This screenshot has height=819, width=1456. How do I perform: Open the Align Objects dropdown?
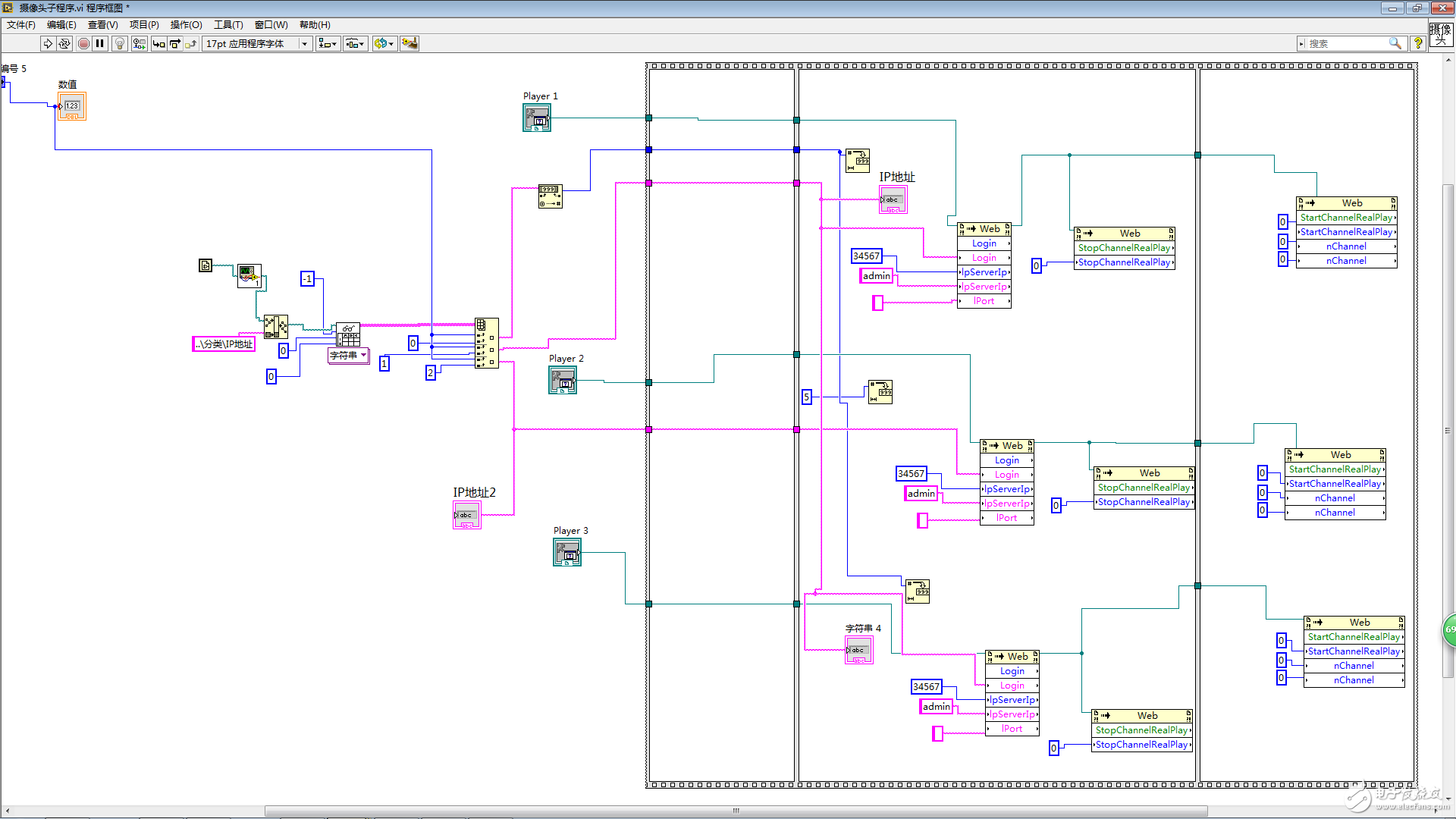(328, 43)
